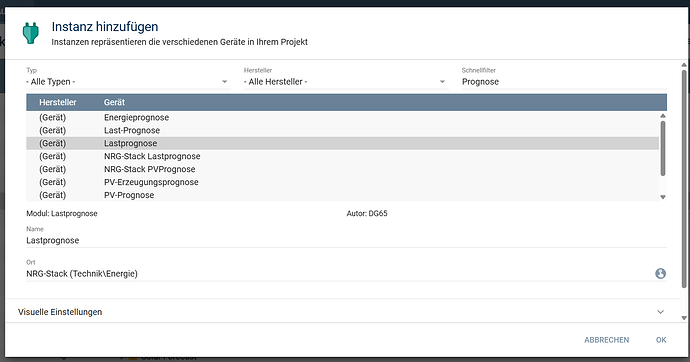Viewport: 690px width, 362px height.
Task: Click the Autor: DG65 text
Action: click(367, 214)
